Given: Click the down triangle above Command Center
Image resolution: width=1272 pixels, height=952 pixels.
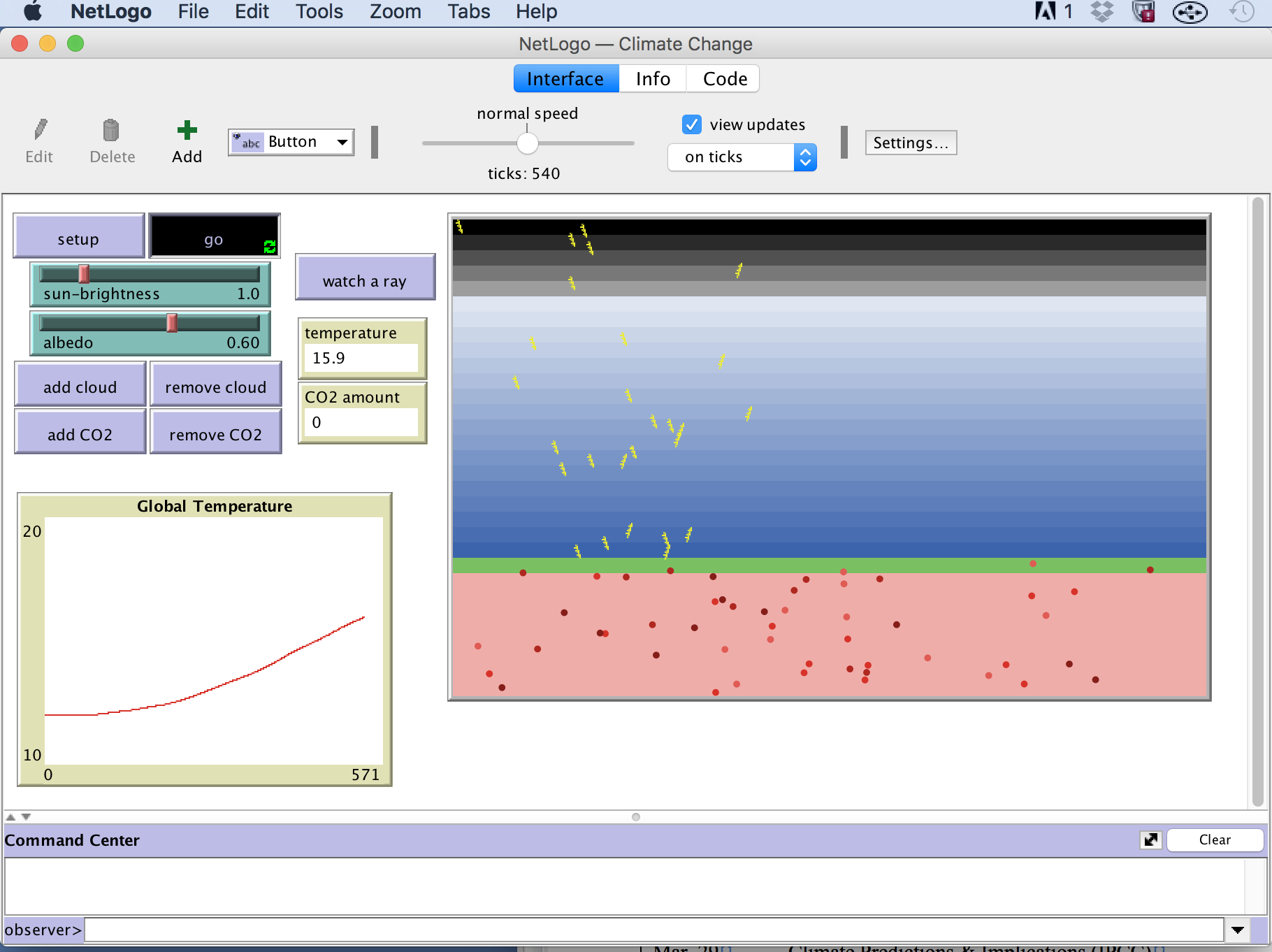Looking at the screenshot, I should coord(26,816).
